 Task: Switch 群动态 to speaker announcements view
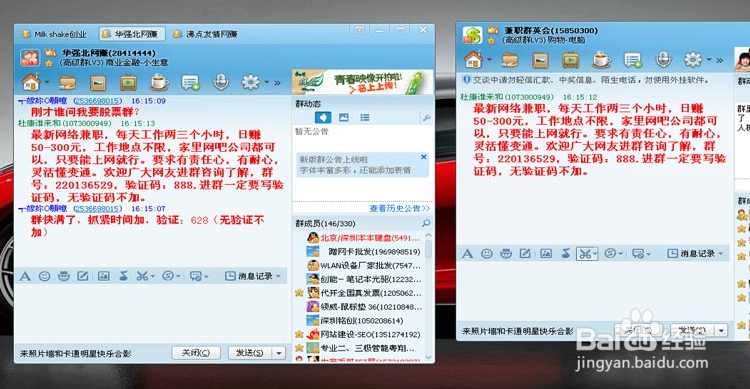(323, 117)
